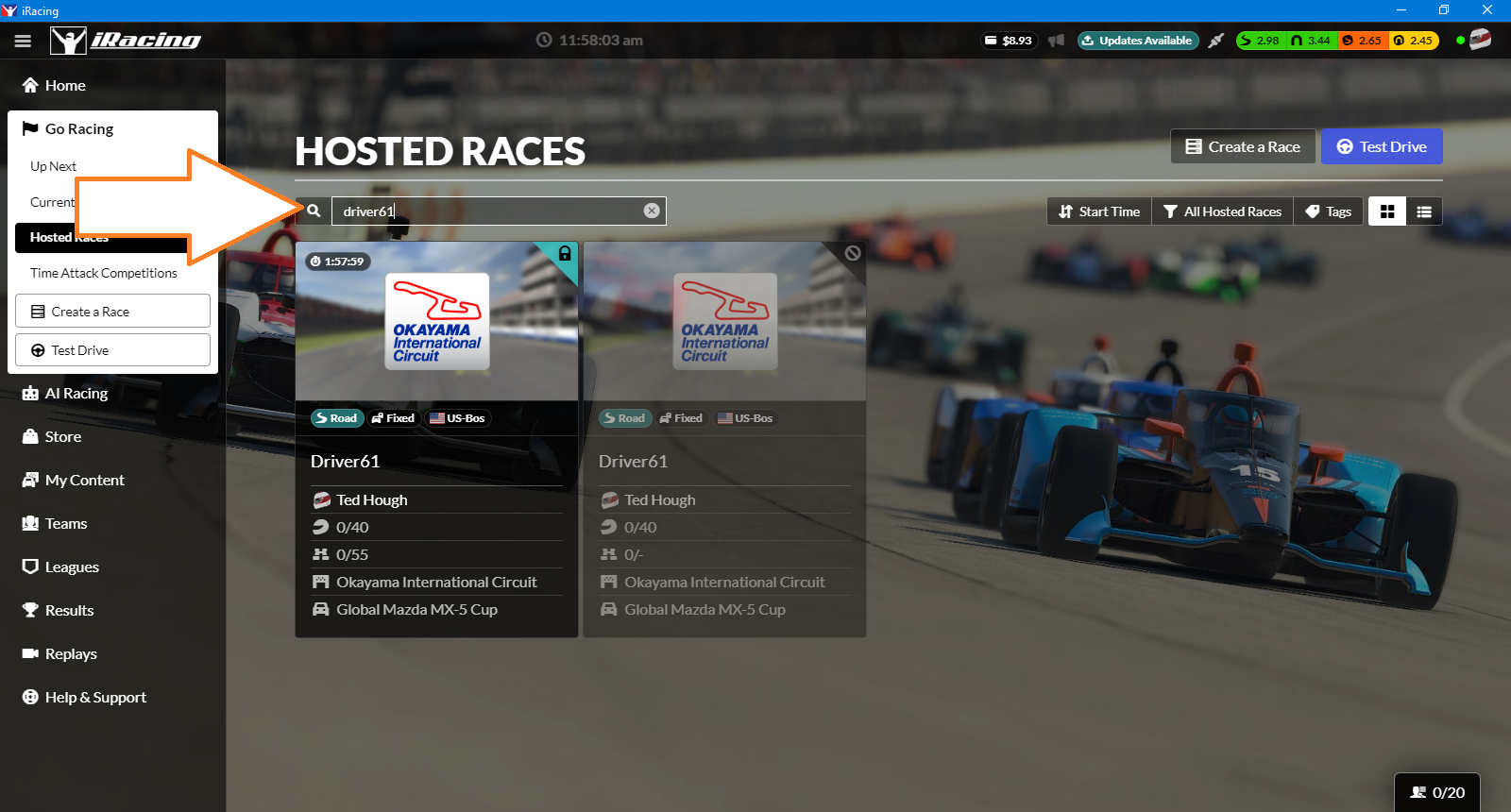Click the Road tag on first card
Viewport: 1511px width, 812px height.
click(x=337, y=418)
